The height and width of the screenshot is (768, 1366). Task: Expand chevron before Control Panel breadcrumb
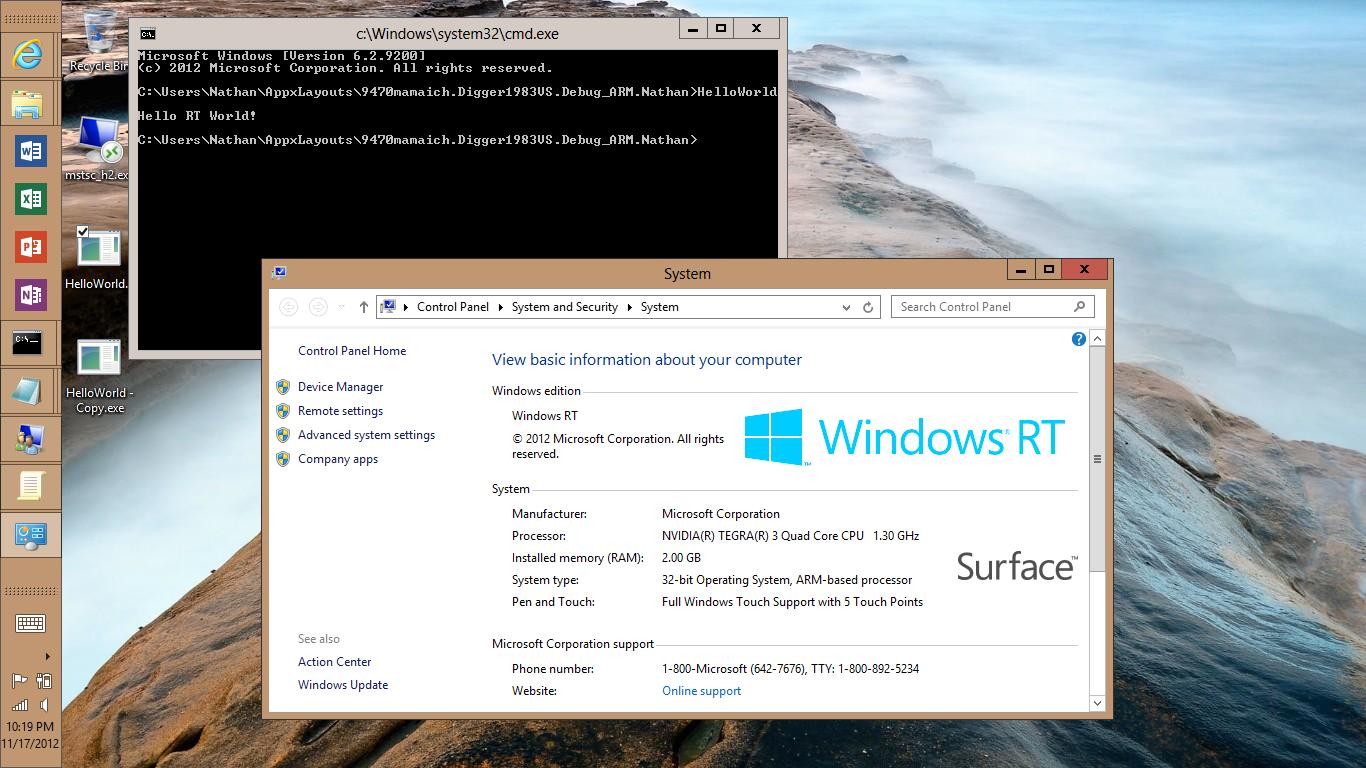[x=406, y=307]
